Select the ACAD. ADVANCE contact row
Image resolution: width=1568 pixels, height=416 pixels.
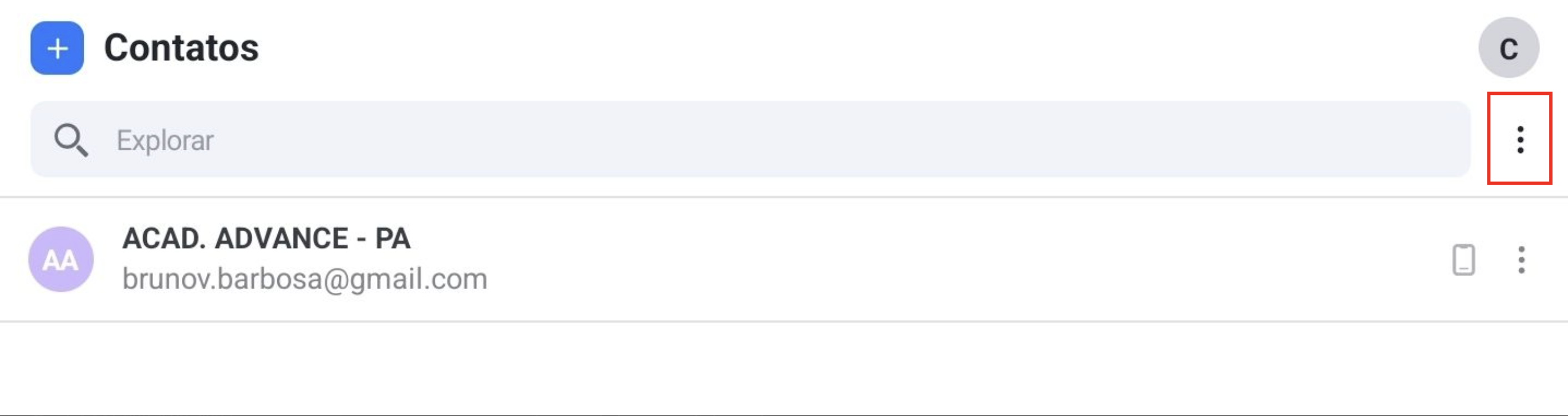pyautogui.click(x=784, y=260)
